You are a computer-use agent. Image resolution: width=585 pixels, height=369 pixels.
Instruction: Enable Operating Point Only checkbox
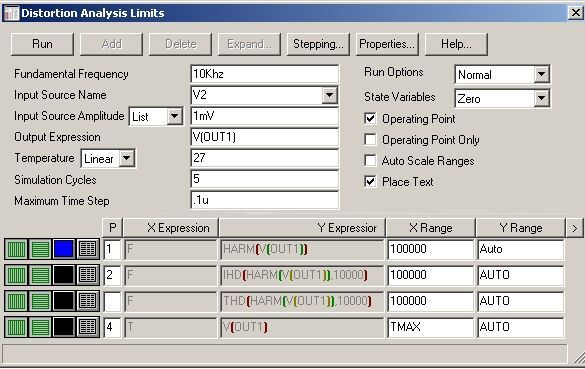click(x=370, y=140)
